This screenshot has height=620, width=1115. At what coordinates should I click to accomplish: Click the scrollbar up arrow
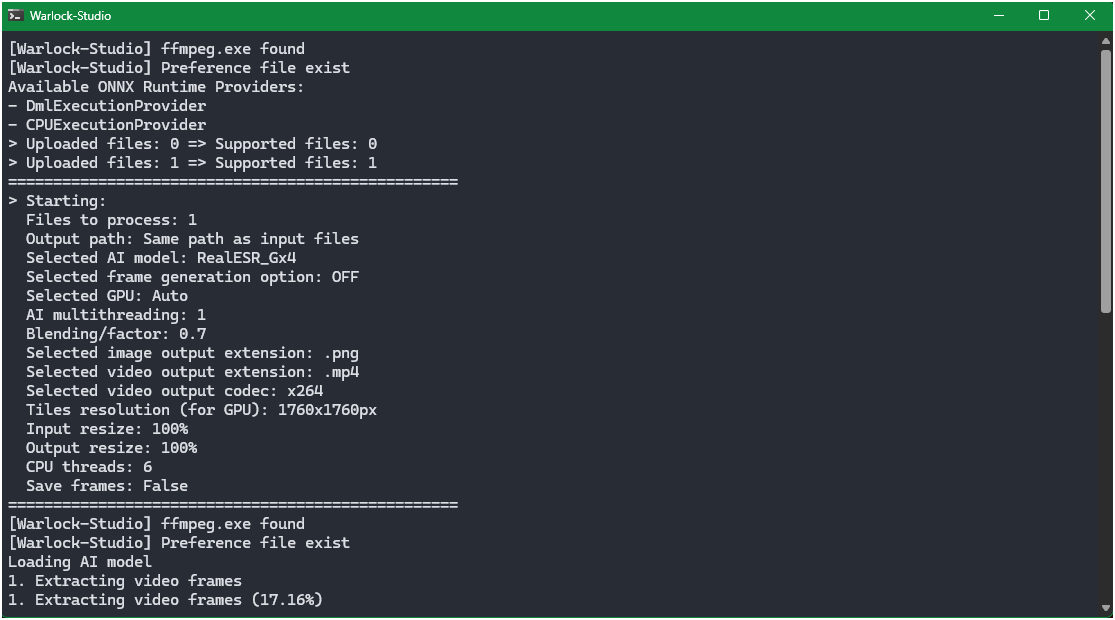pyautogui.click(x=1106, y=42)
